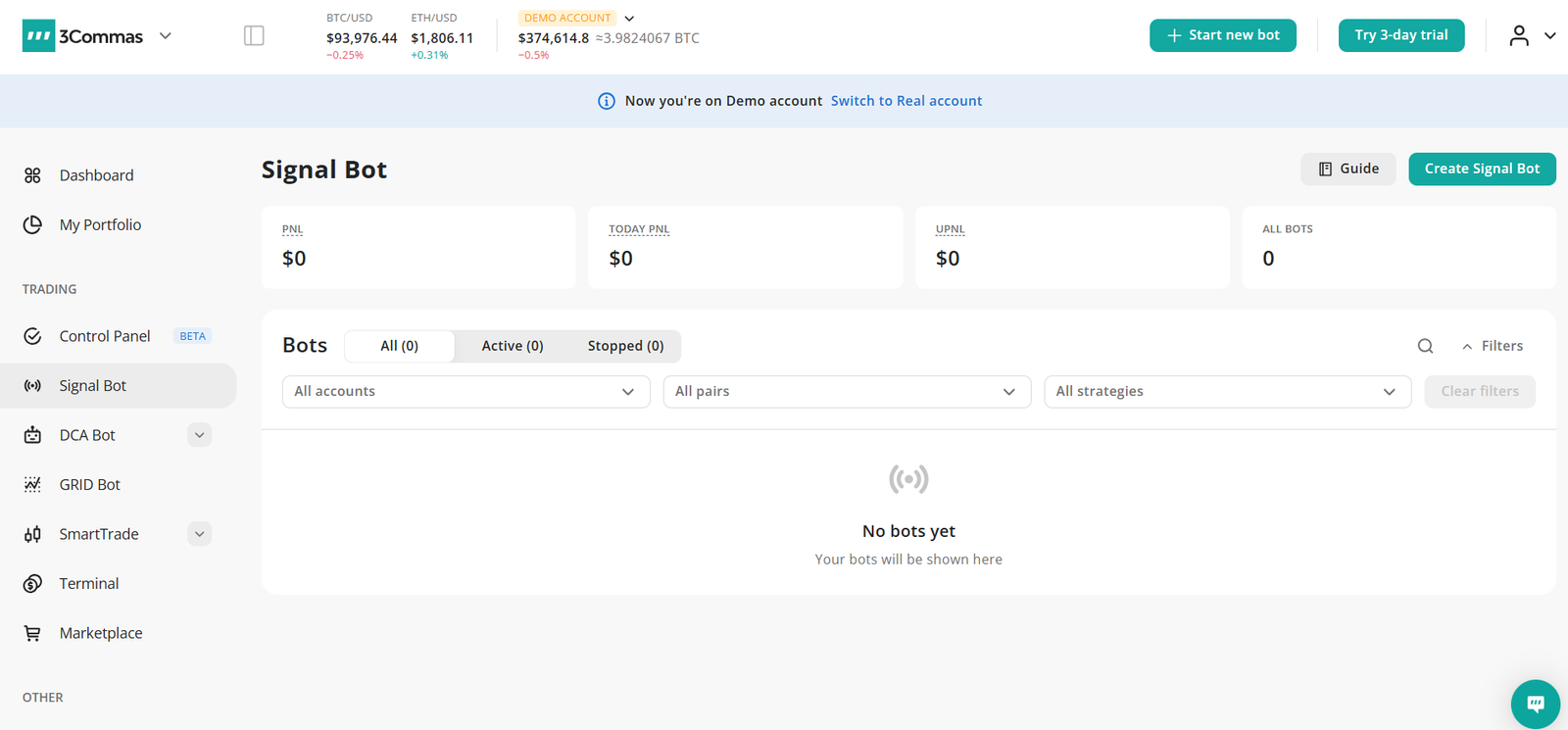This screenshot has height=730, width=1568.
Task: Open the Terminal page
Action: 88,583
